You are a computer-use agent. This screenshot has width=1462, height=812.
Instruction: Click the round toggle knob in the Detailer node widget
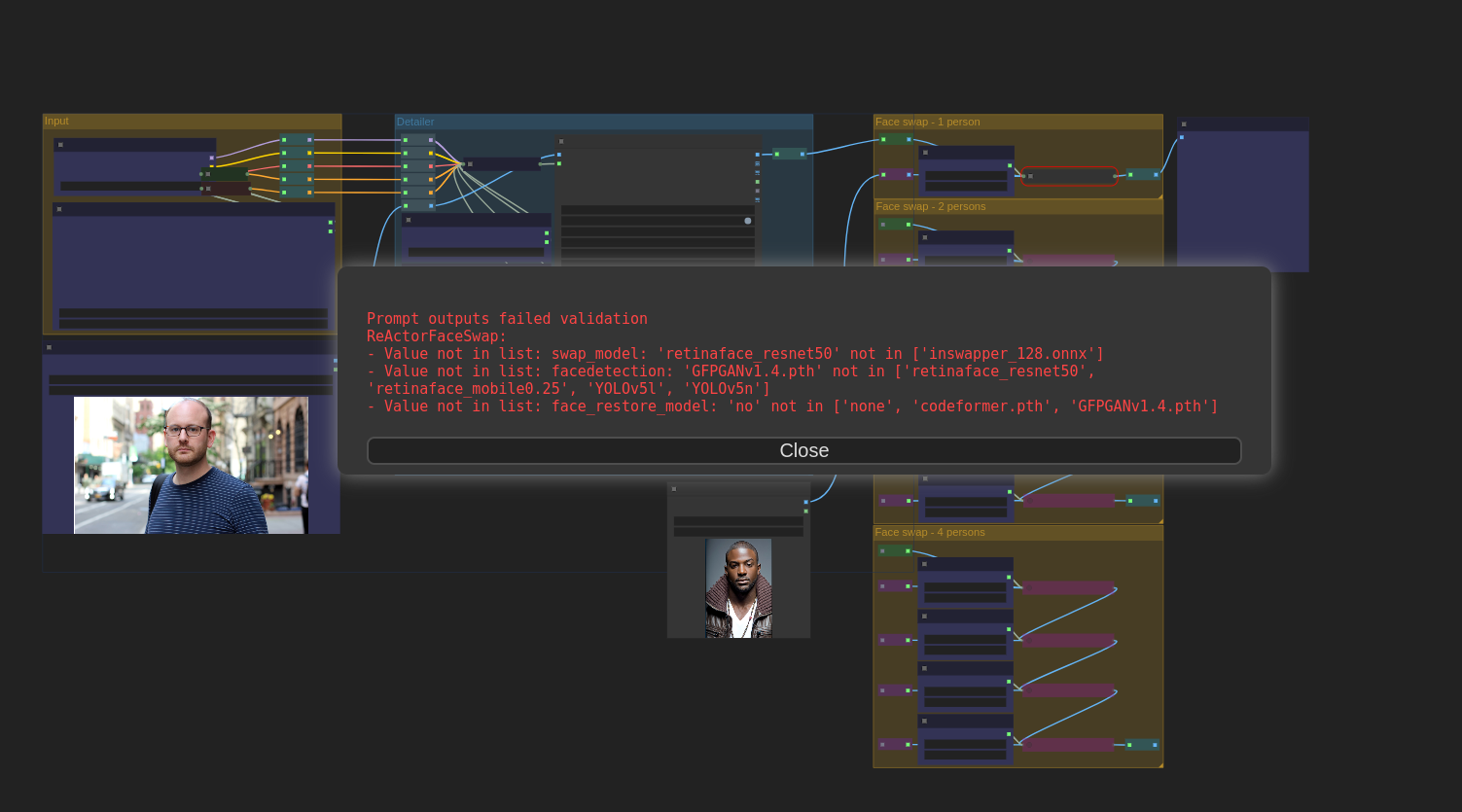click(748, 221)
